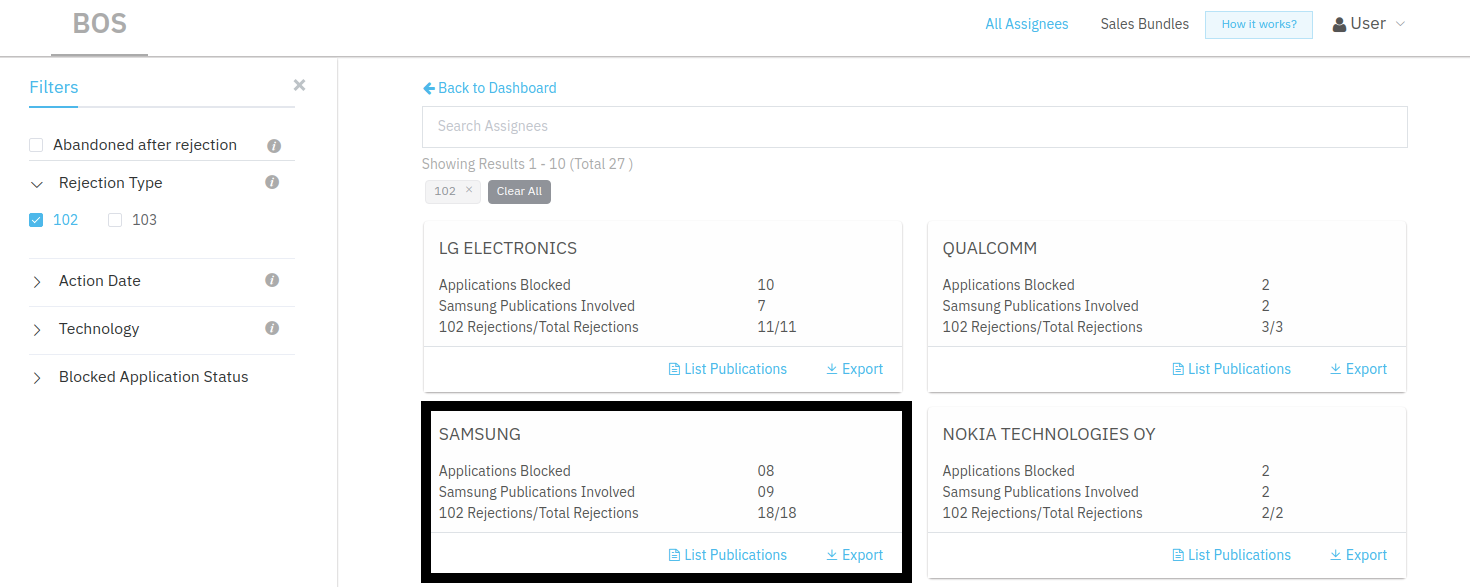1470x587 pixels.
Task: Show info icon for Action Date
Action: click(x=272, y=281)
